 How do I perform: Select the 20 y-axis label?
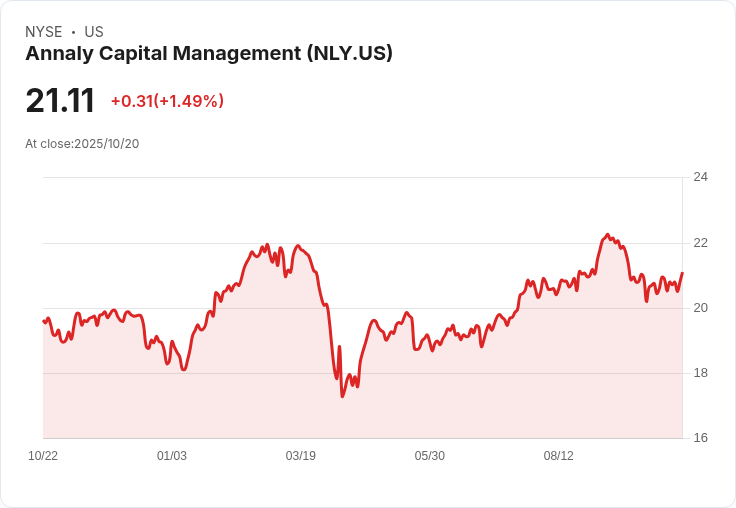pos(700,308)
